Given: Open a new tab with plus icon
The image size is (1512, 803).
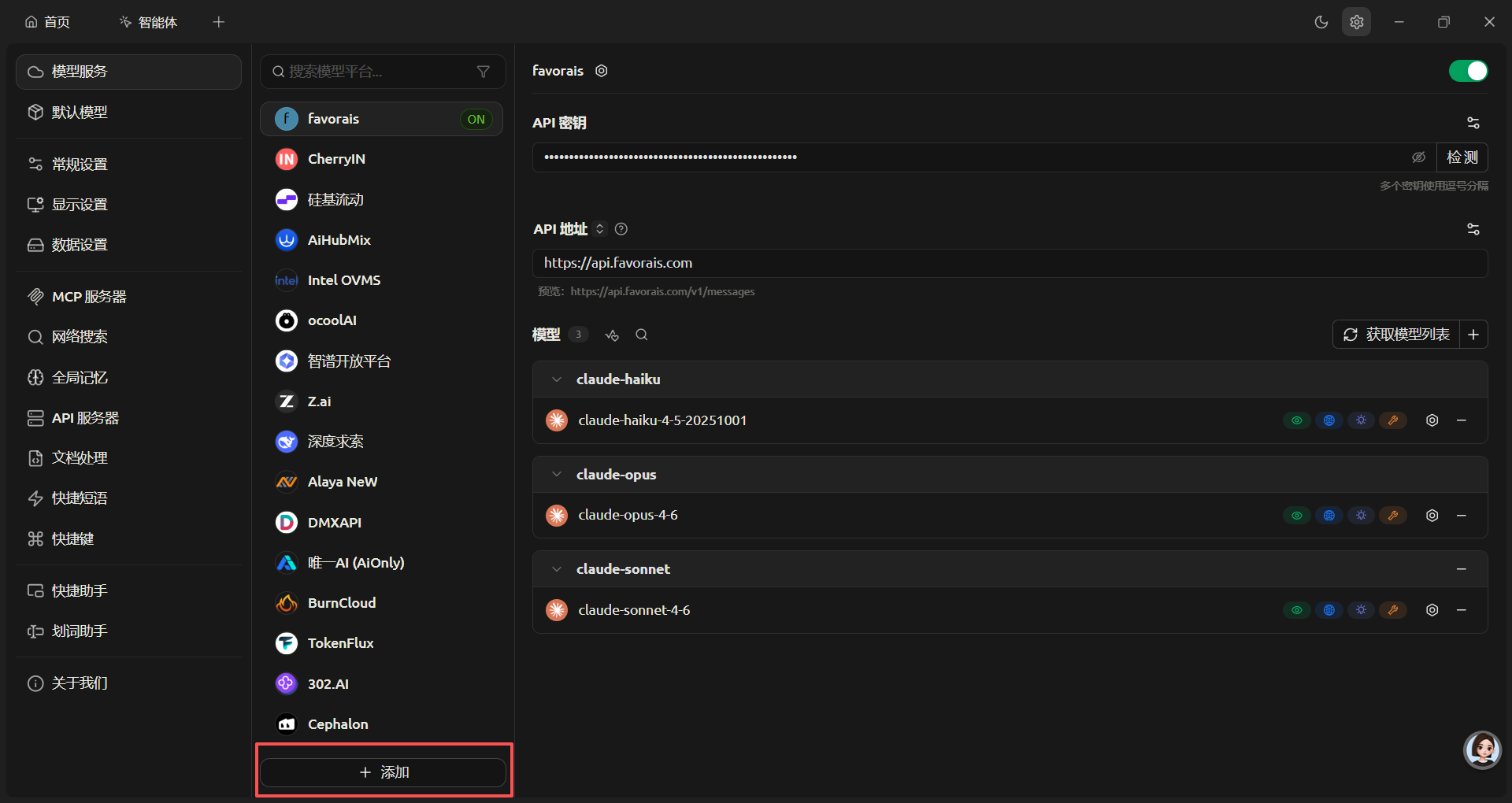Looking at the screenshot, I should pos(219,22).
